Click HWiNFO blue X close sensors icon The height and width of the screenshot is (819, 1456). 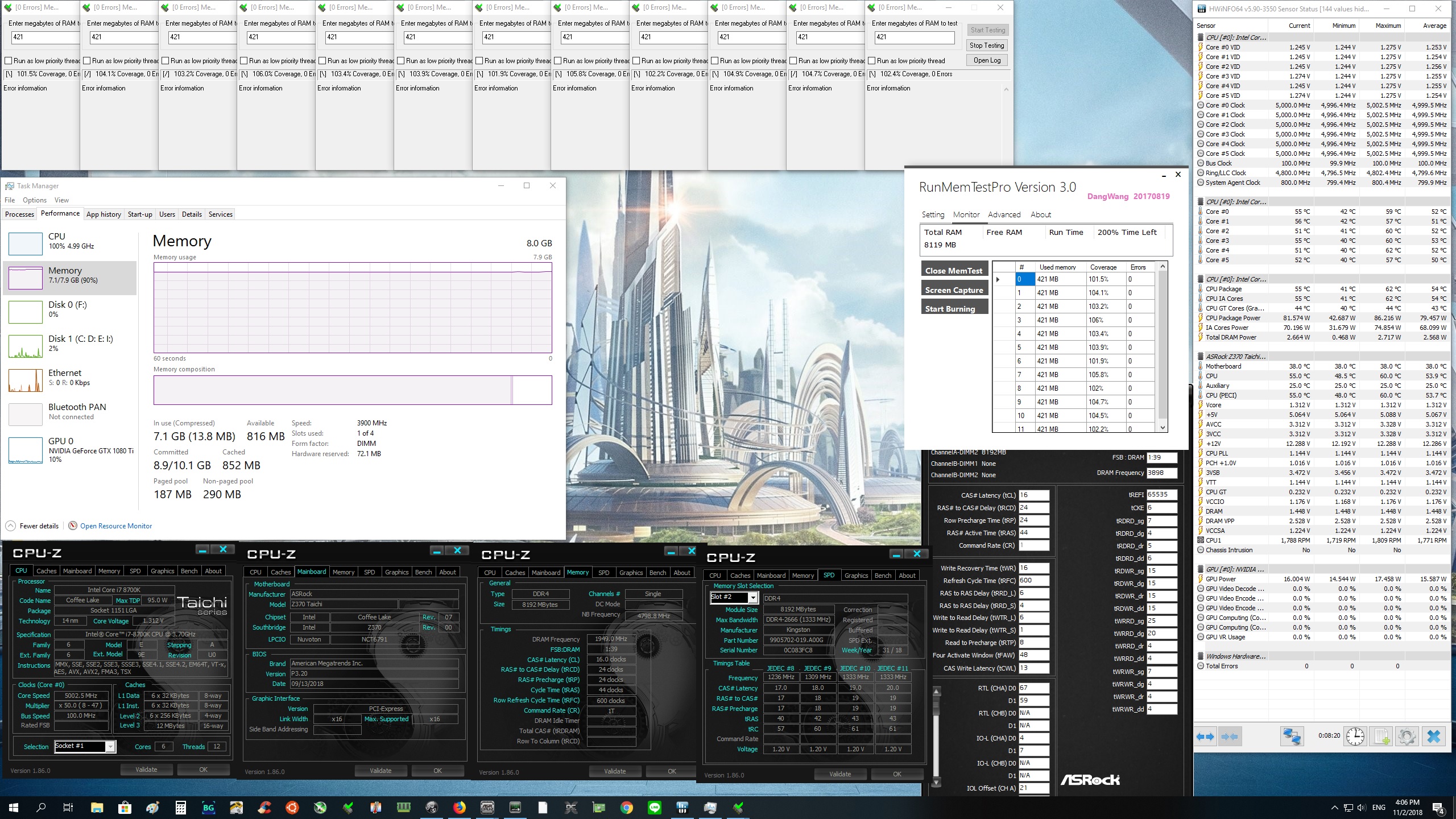tap(1434, 737)
